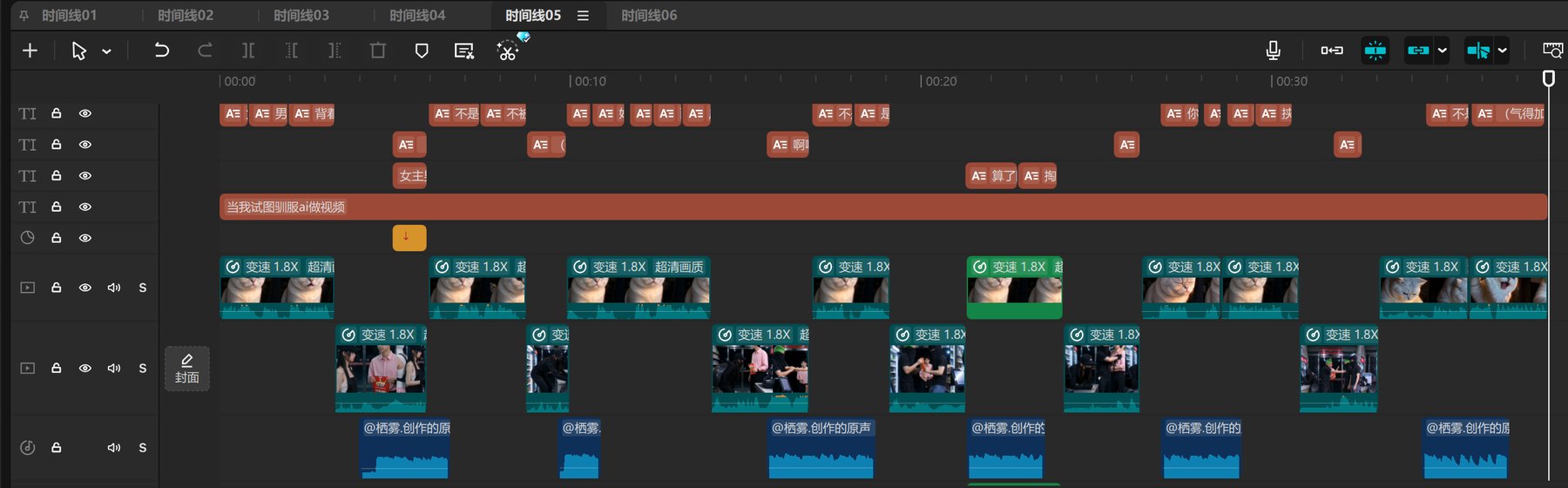Lock the second text track
The width and height of the screenshot is (1568, 488).
coord(57,145)
